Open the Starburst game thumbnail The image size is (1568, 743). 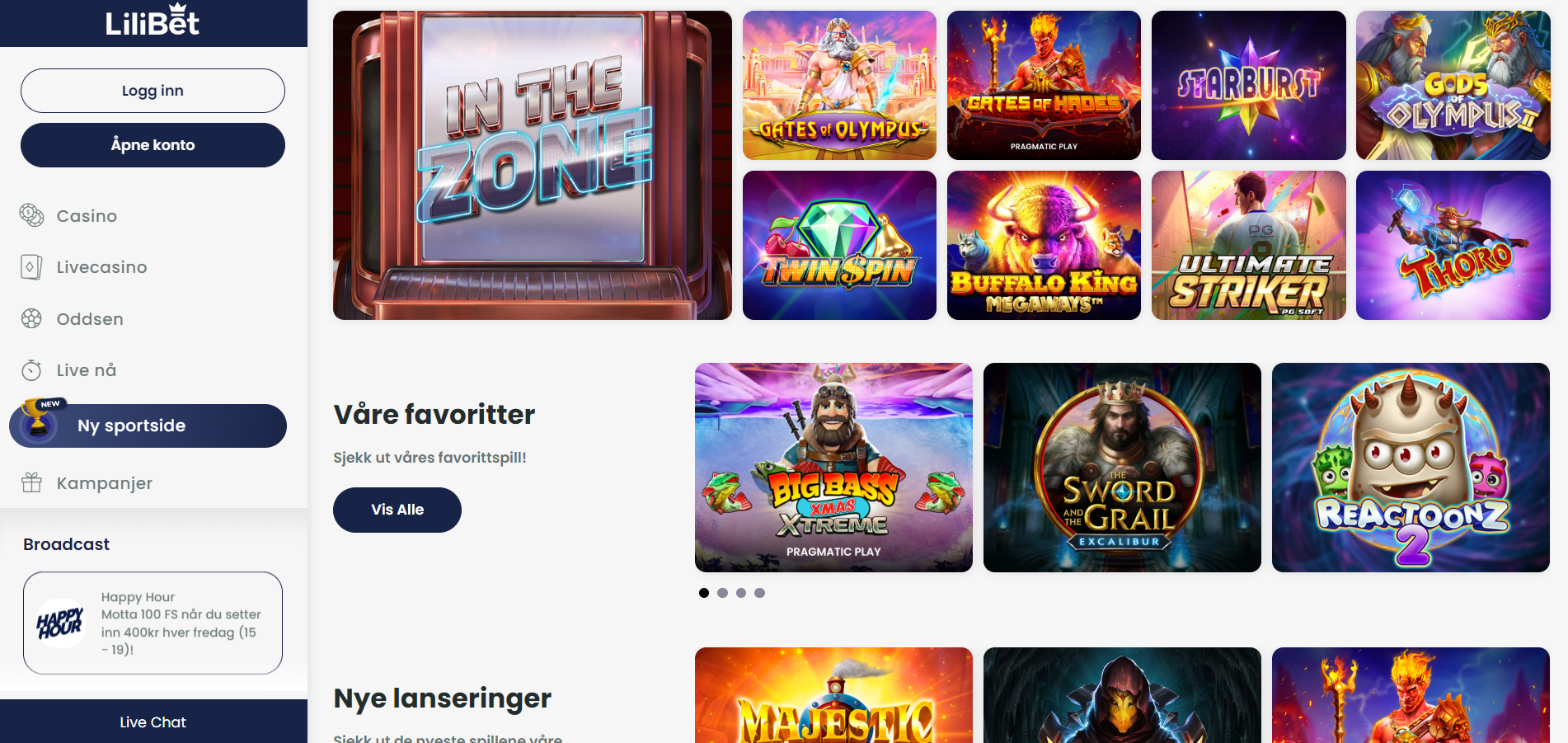coord(1248,85)
